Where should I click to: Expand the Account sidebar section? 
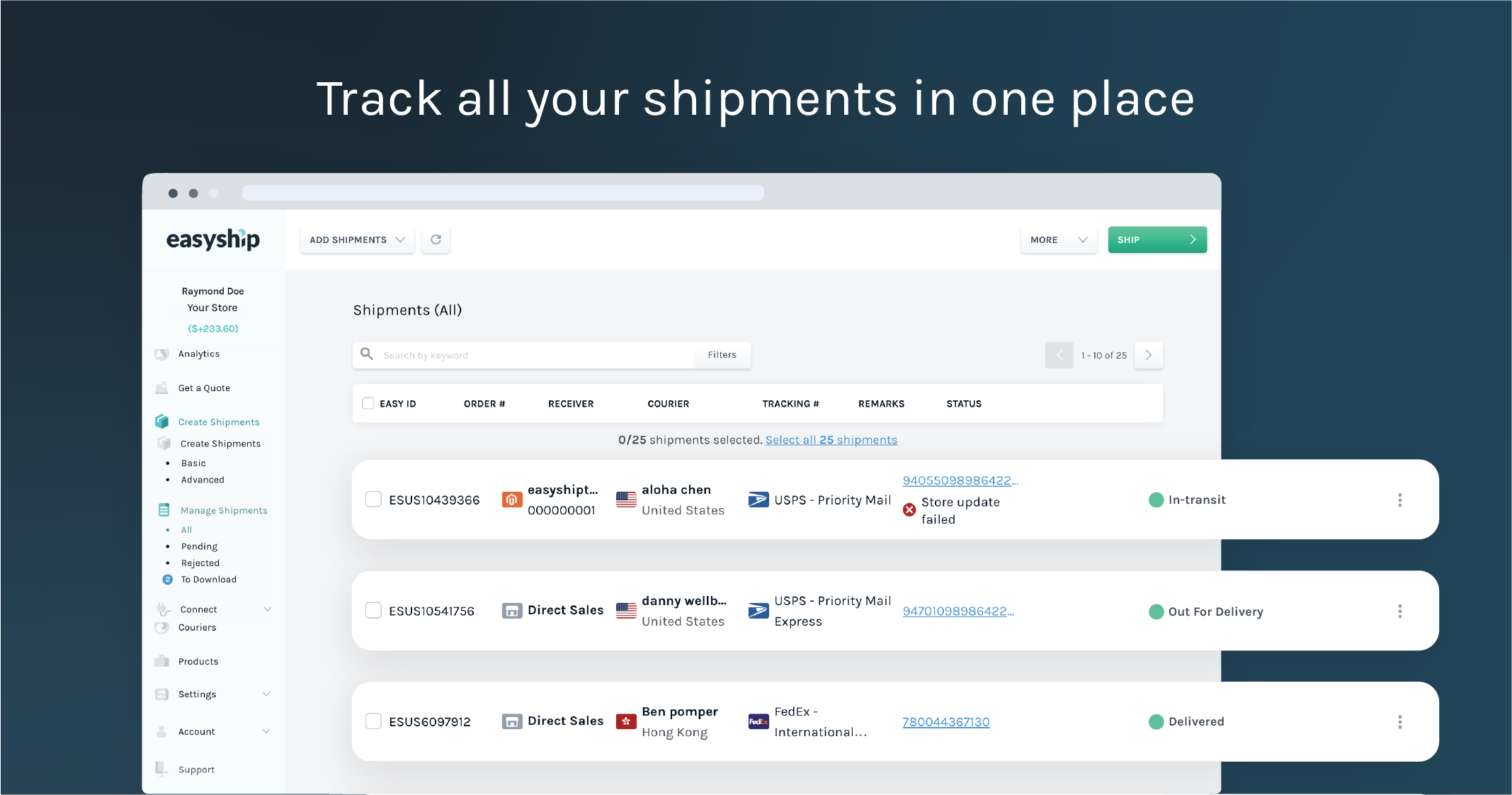click(266, 731)
